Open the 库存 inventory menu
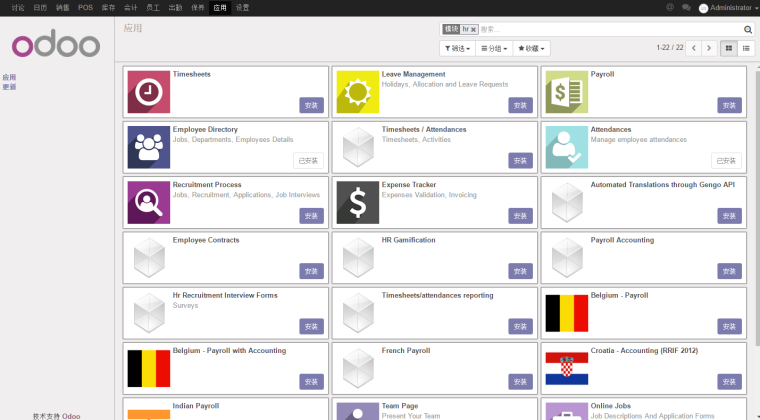760x420 pixels. tap(108, 8)
